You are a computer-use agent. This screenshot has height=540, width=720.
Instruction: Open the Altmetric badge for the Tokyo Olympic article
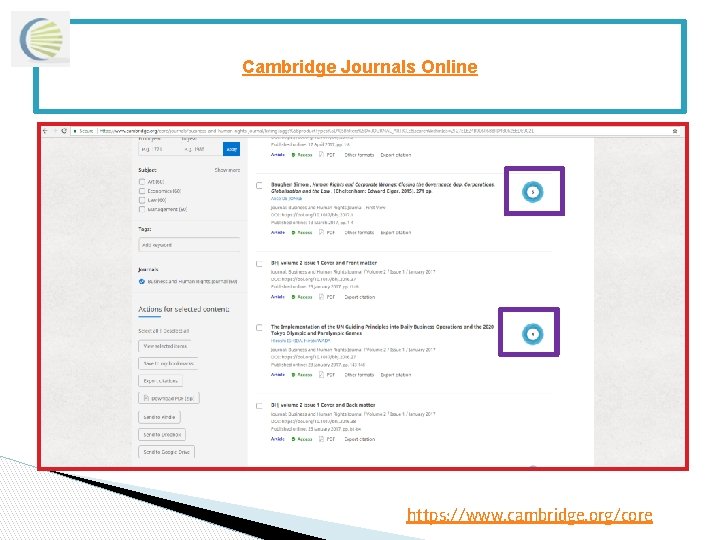pos(533,334)
